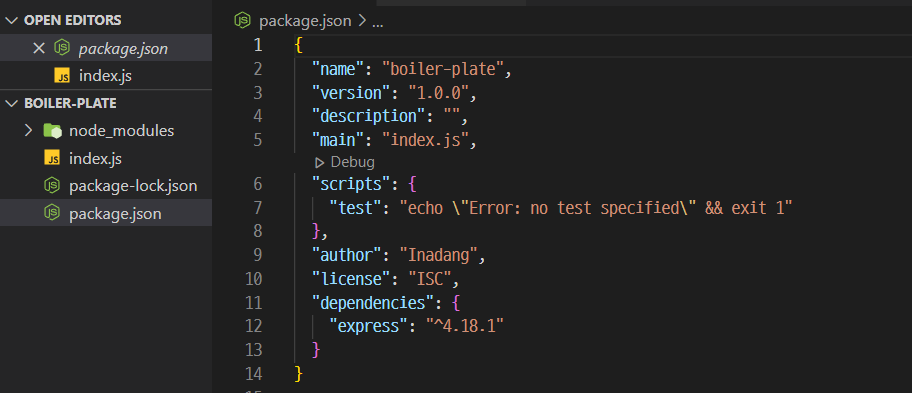Click line number 6 in gutter
The width and height of the screenshot is (912, 393).
click(257, 185)
